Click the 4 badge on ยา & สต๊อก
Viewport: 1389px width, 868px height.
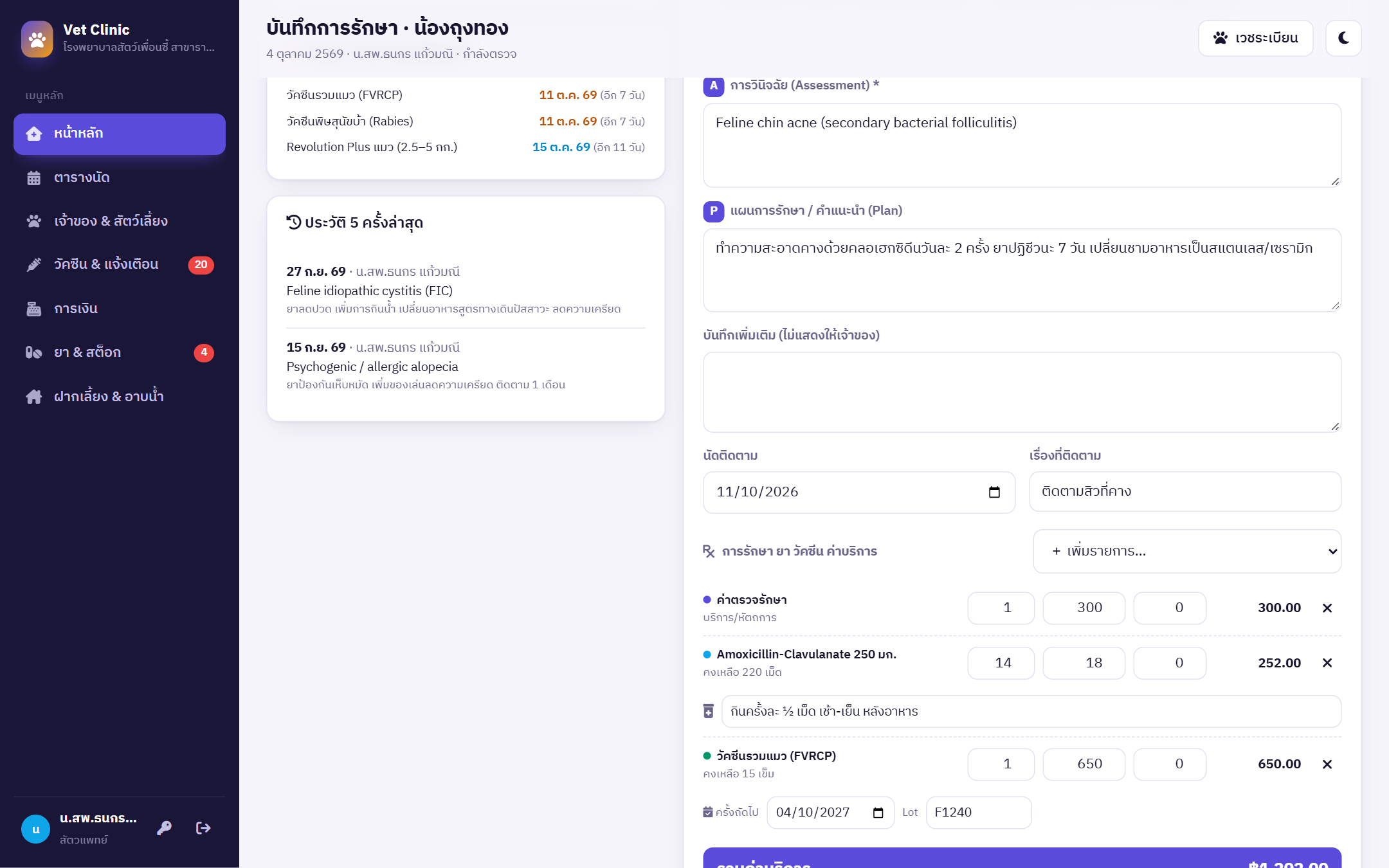point(204,352)
